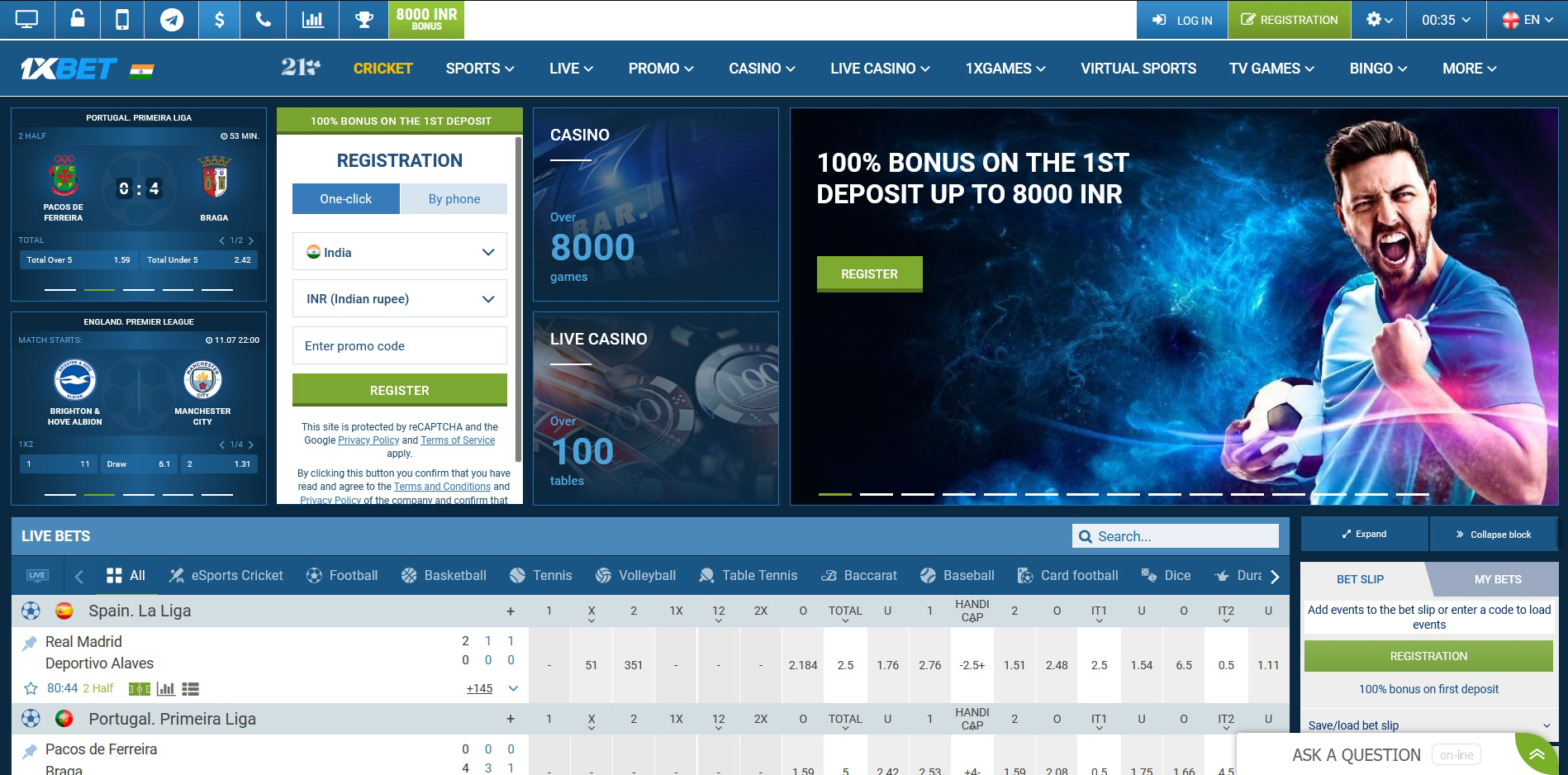The height and width of the screenshot is (775, 1568).
Task: Select the All sports tab
Action: (x=126, y=575)
